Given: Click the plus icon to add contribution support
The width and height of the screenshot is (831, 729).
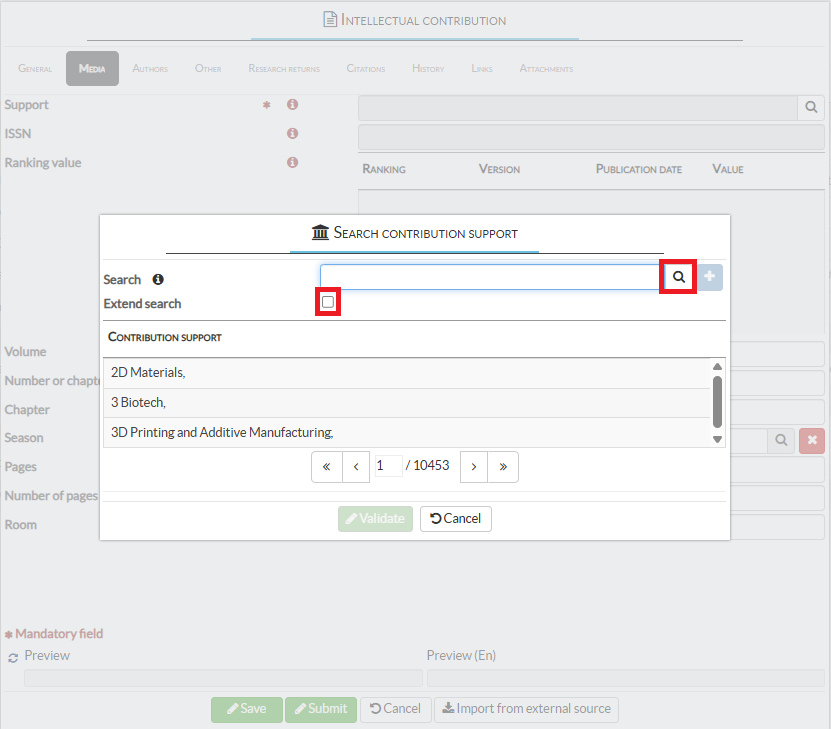Looking at the screenshot, I should (710, 277).
